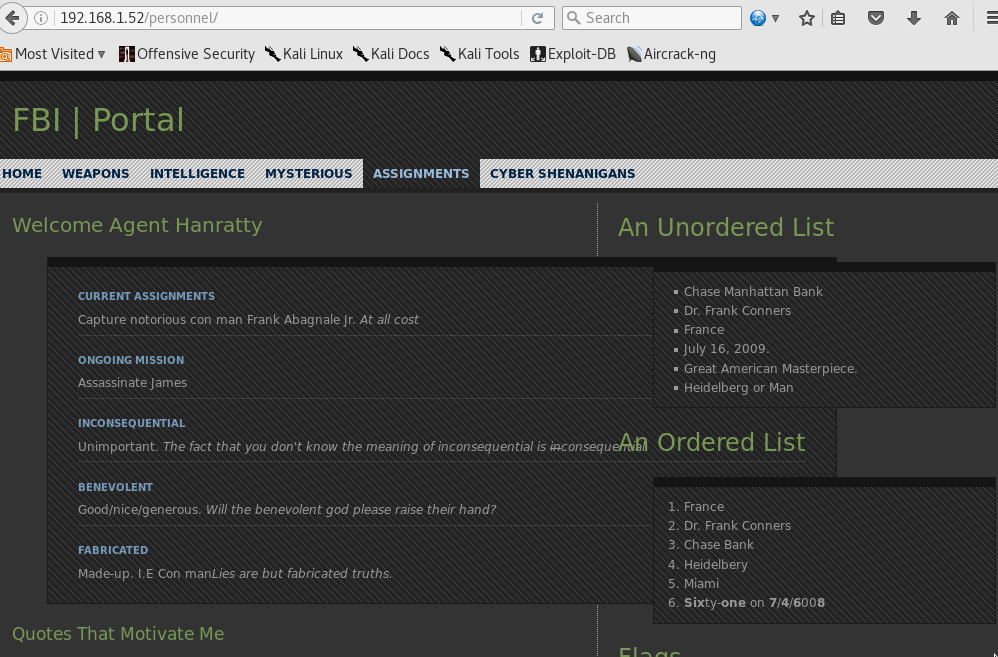Image resolution: width=998 pixels, height=657 pixels.
Task: Open the WEAPONS navigation tab
Action: coord(95,173)
